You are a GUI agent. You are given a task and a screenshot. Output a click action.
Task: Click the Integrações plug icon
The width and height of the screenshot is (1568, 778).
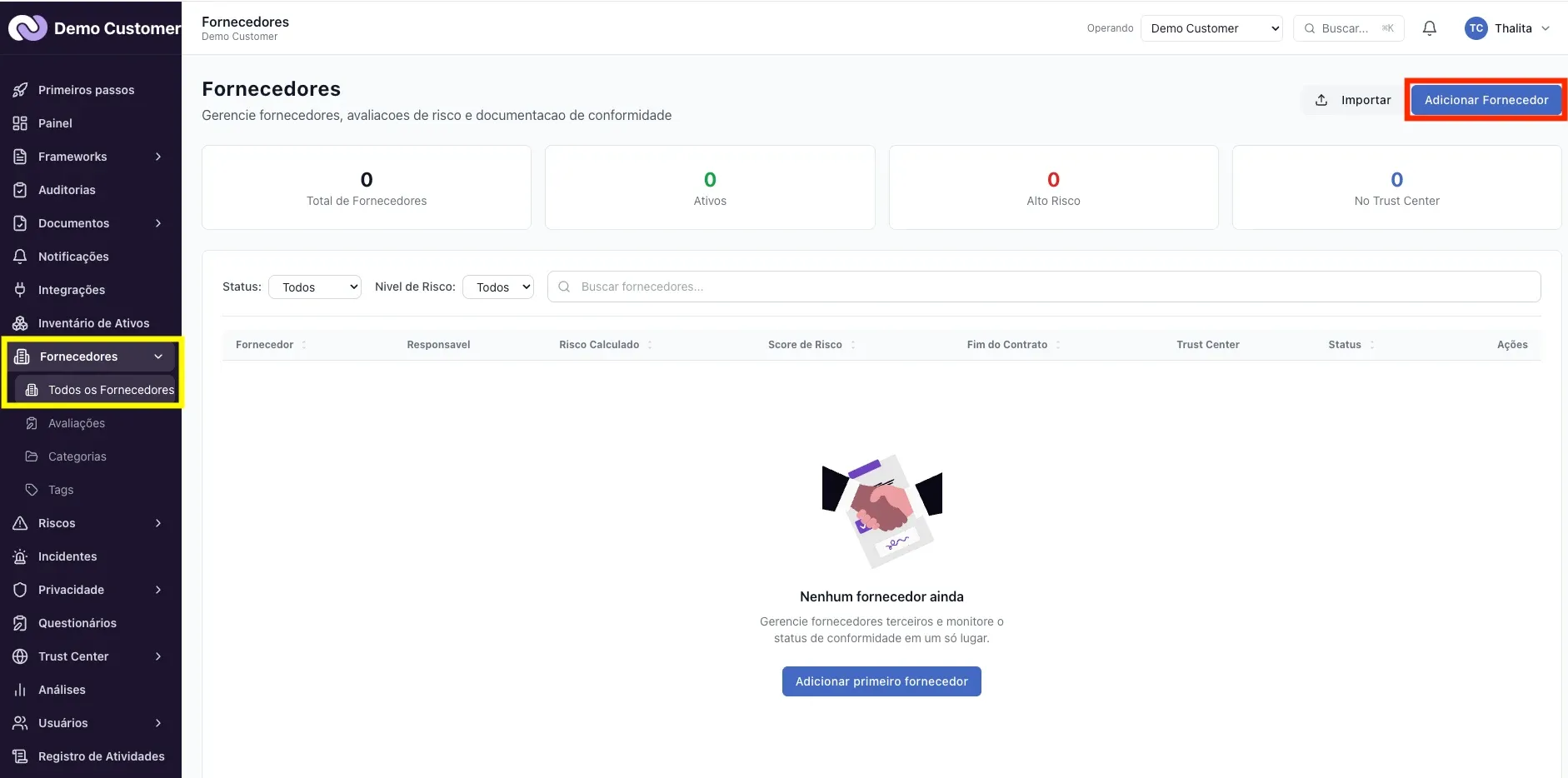[x=21, y=290]
